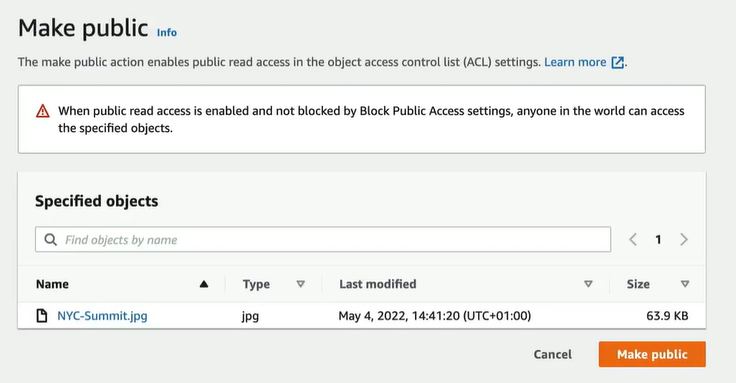
Task: Cancel the make public action
Action: 552,354
